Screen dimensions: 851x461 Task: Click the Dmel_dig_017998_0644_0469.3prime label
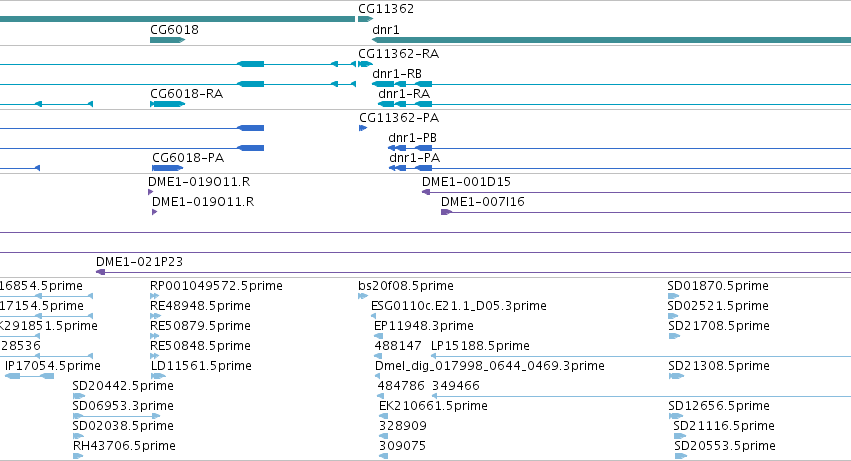tap(490, 365)
